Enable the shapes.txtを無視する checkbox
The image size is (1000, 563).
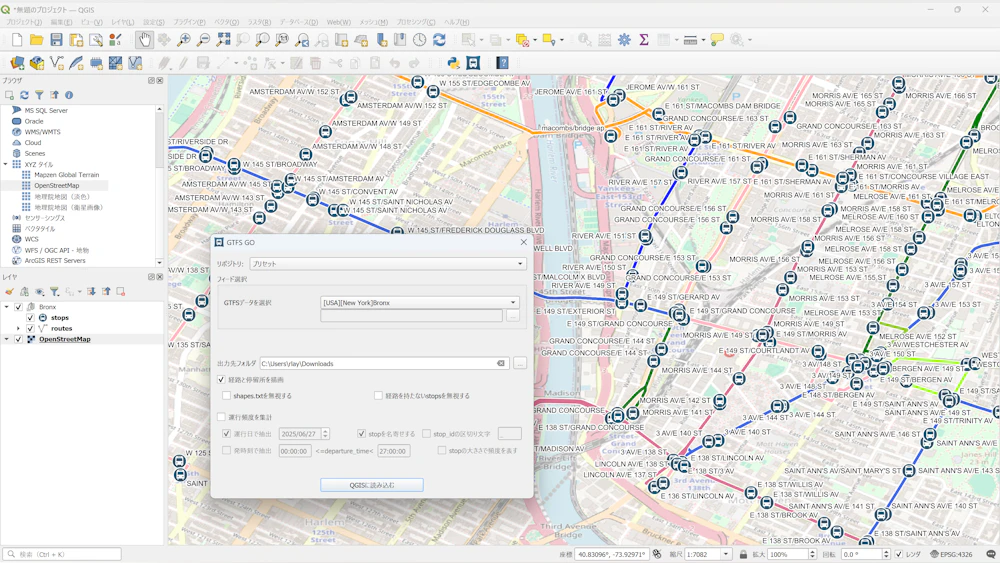(x=227, y=396)
